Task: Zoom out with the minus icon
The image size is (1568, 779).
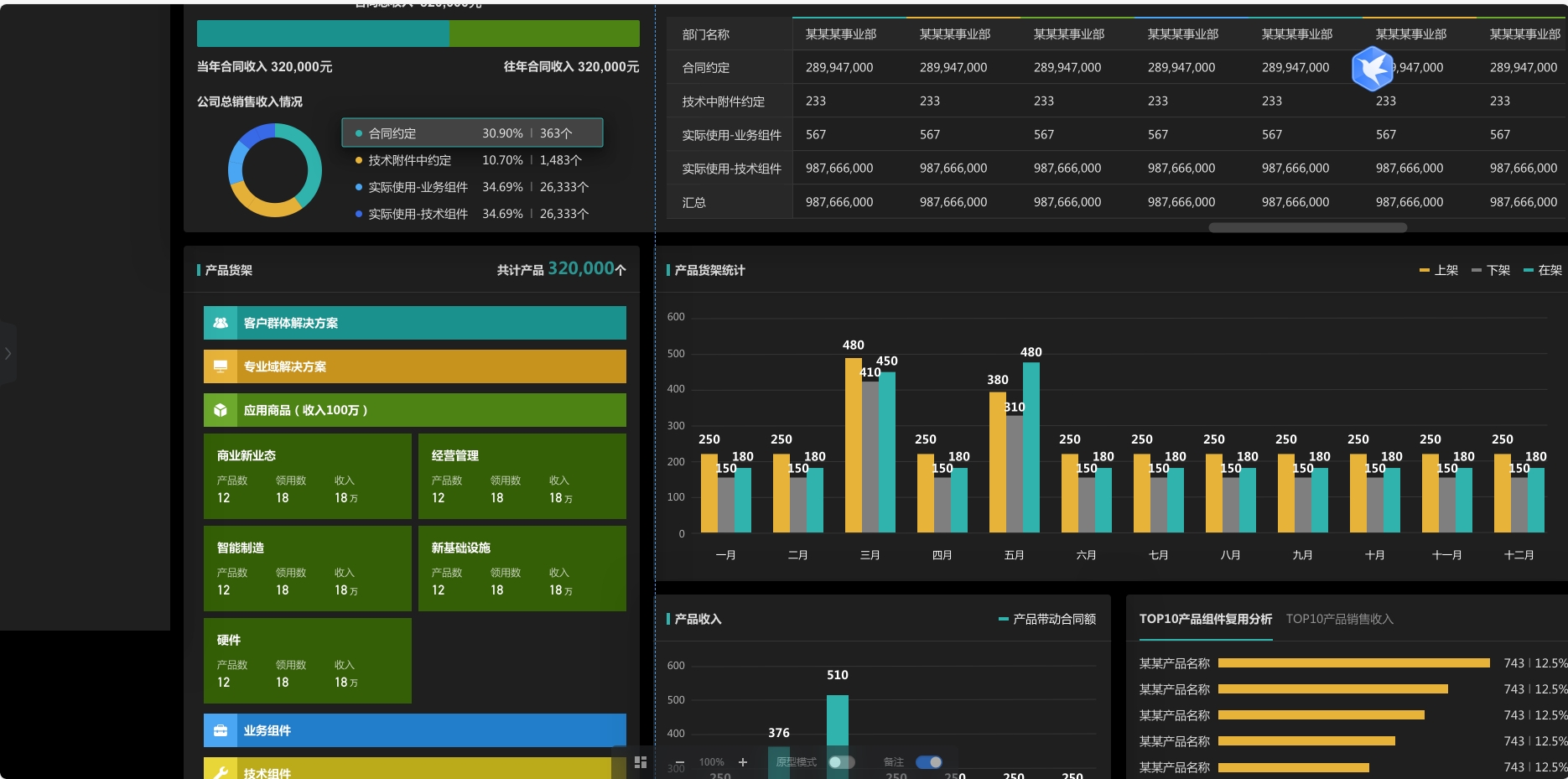Action: (680, 762)
